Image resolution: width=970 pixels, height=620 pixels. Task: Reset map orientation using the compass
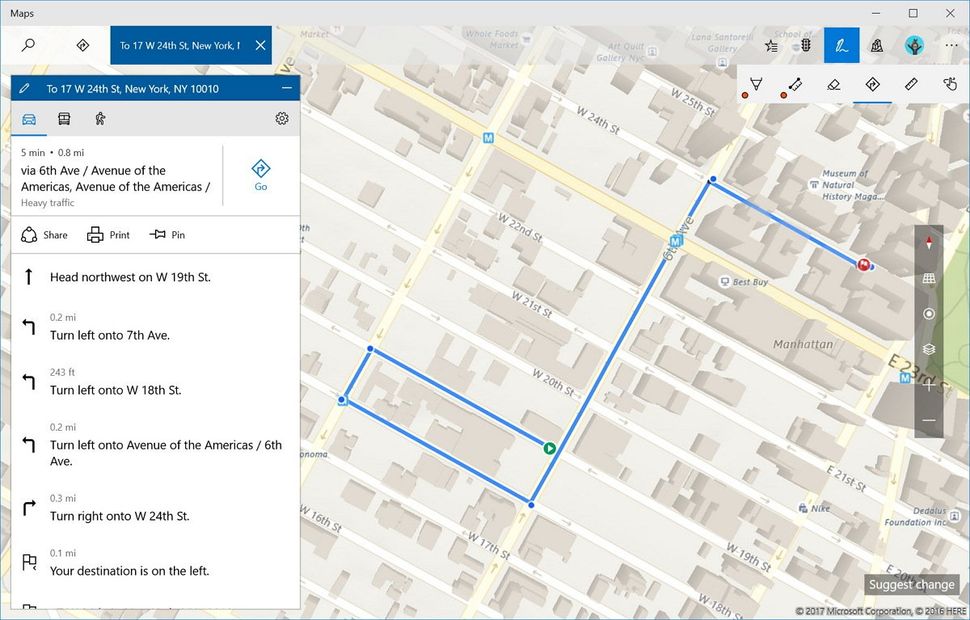coord(929,241)
